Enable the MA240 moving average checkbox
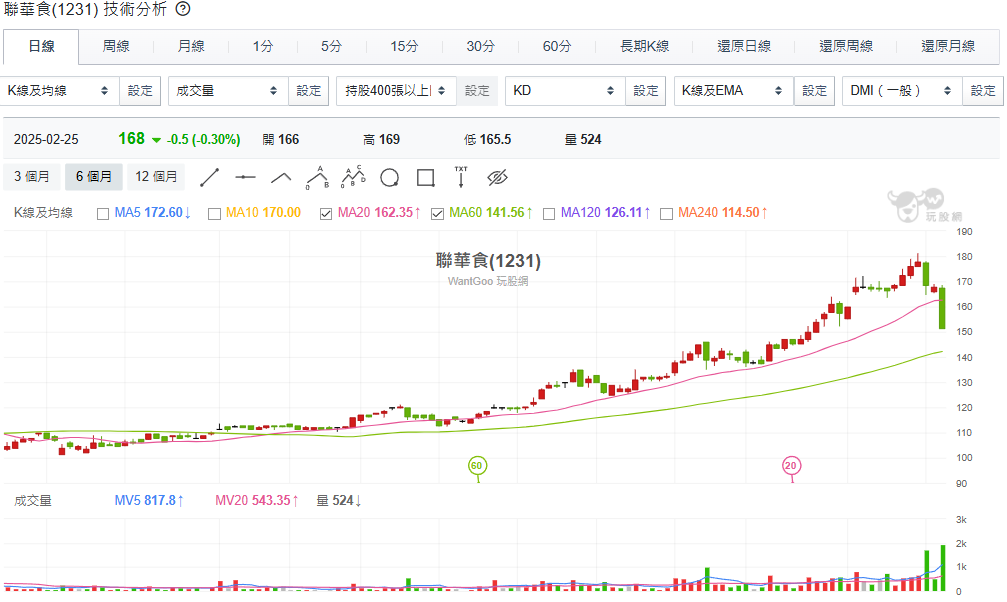This screenshot has height=602, width=1007. [x=666, y=213]
